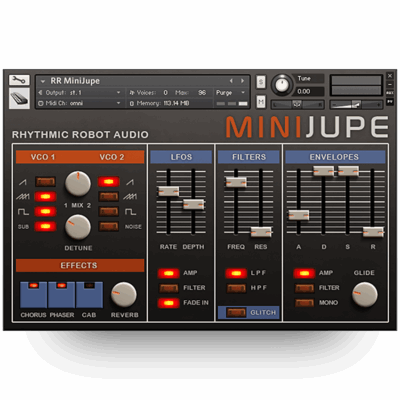Click the DETUNE knob
Viewport: 400px width, 400px height.
78,227
